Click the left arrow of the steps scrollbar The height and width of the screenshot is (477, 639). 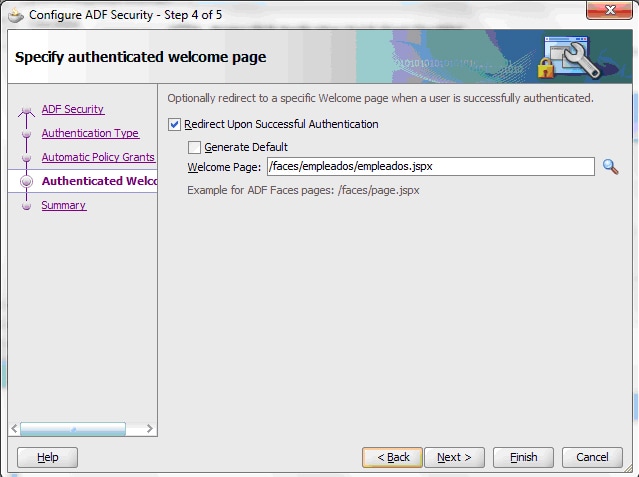point(14,428)
